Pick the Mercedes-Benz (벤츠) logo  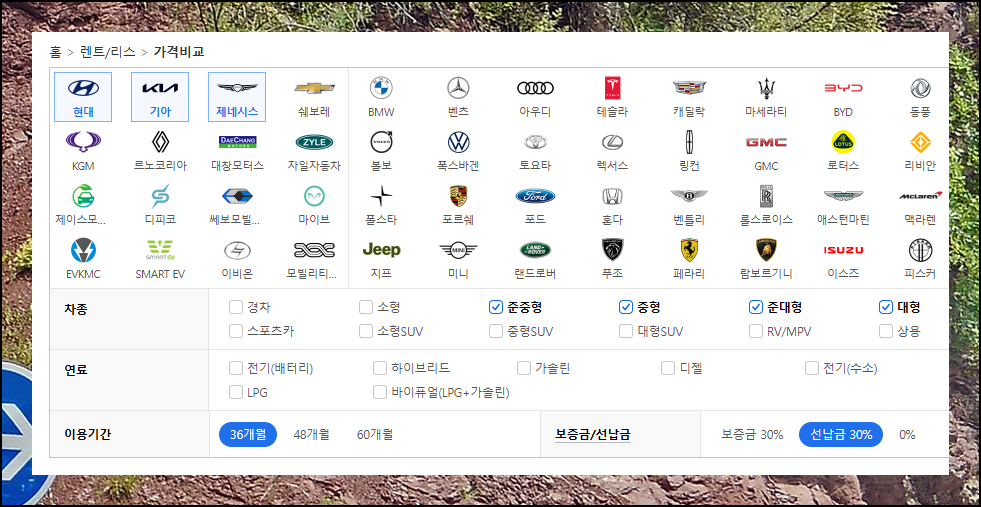458,88
